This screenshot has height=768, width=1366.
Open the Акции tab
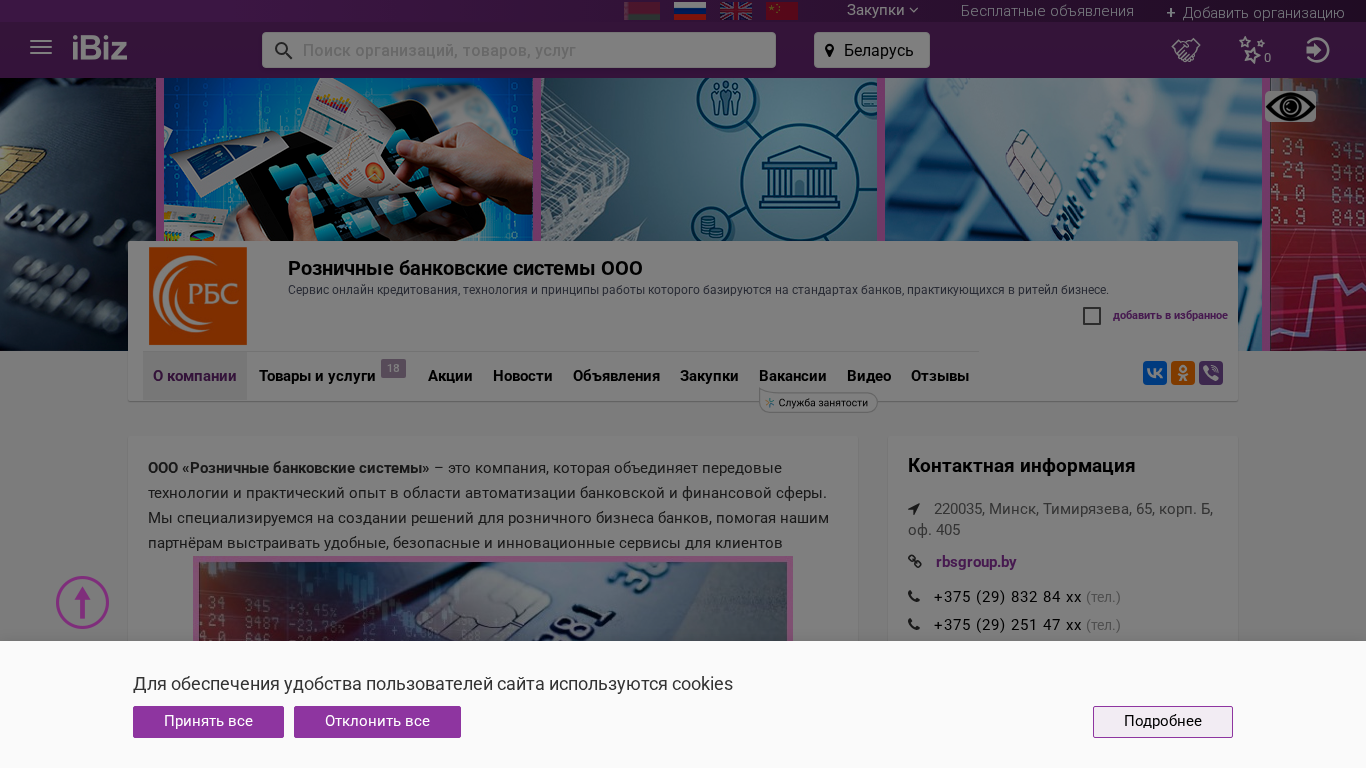[450, 376]
